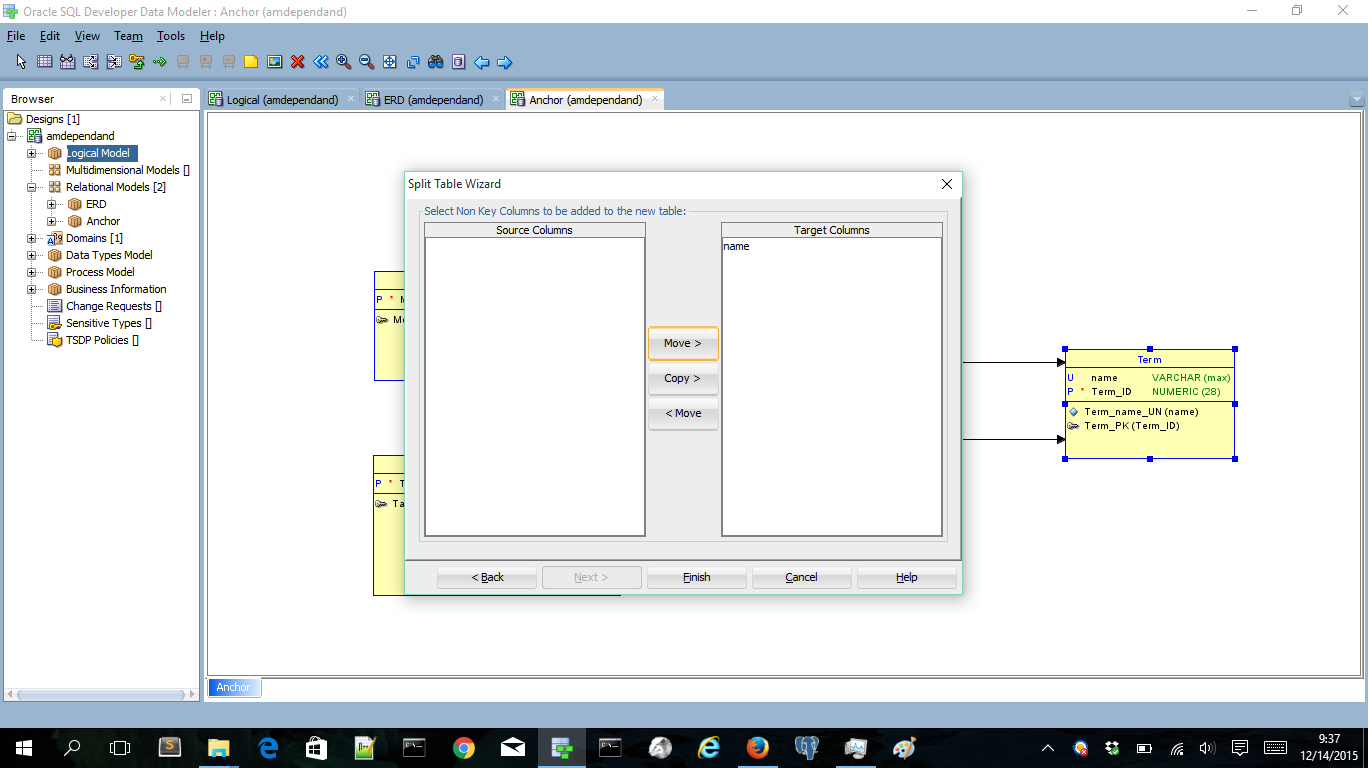The image size is (1368, 768).
Task: Expand the Logical Model tree node
Action: tap(32, 153)
